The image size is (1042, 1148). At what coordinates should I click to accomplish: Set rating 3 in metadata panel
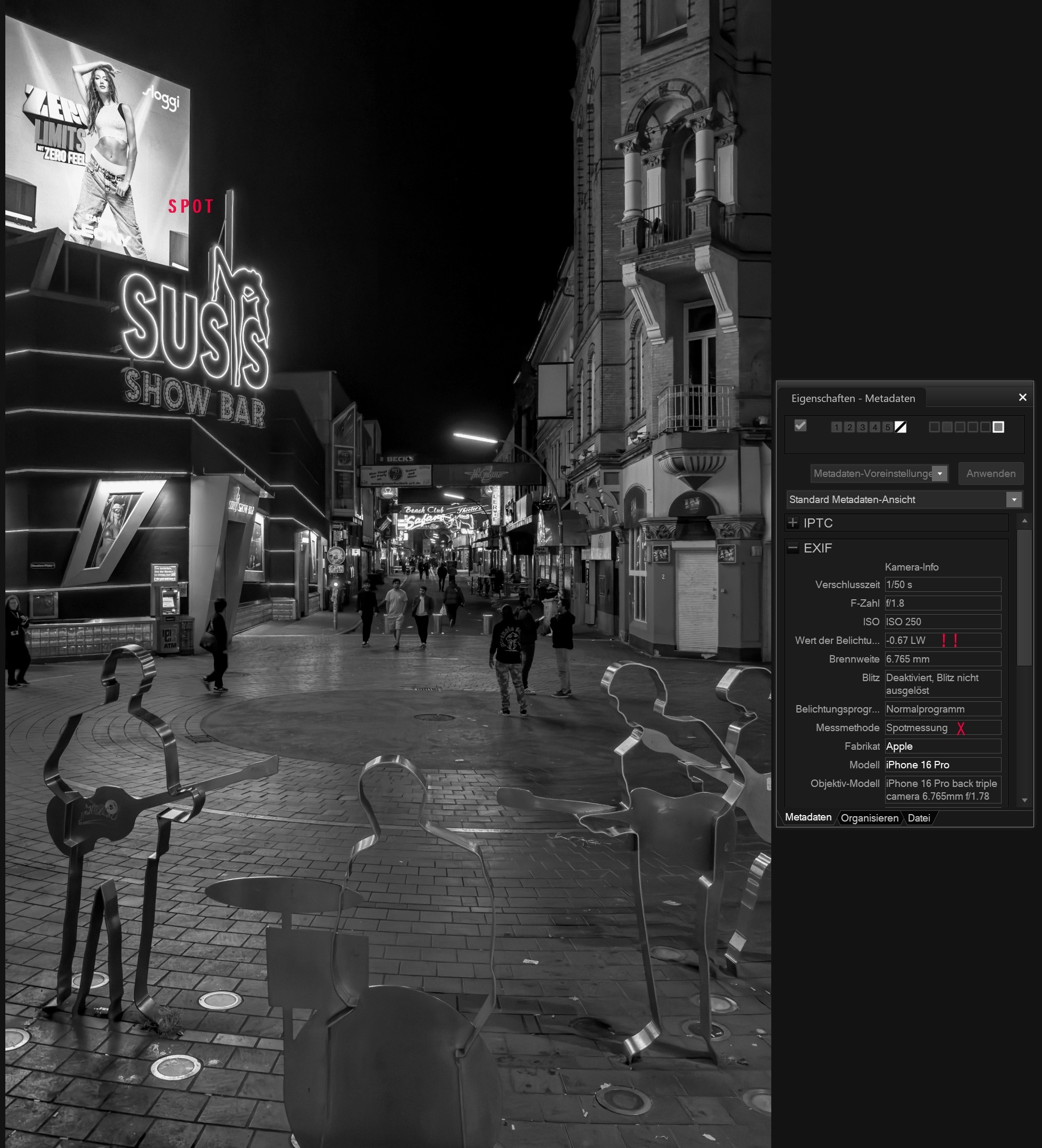(x=862, y=427)
